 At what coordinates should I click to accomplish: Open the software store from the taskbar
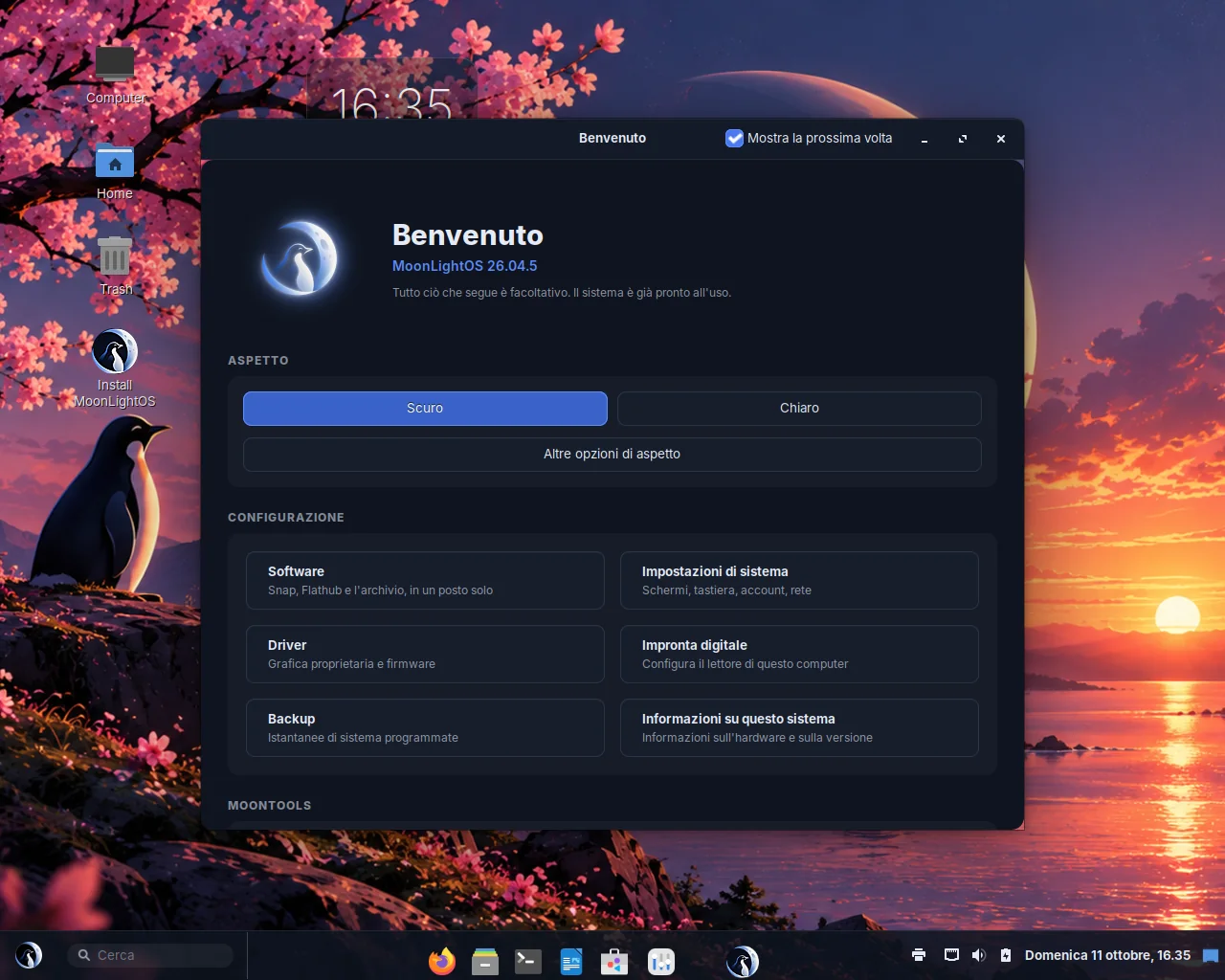pyautogui.click(x=614, y=961)
